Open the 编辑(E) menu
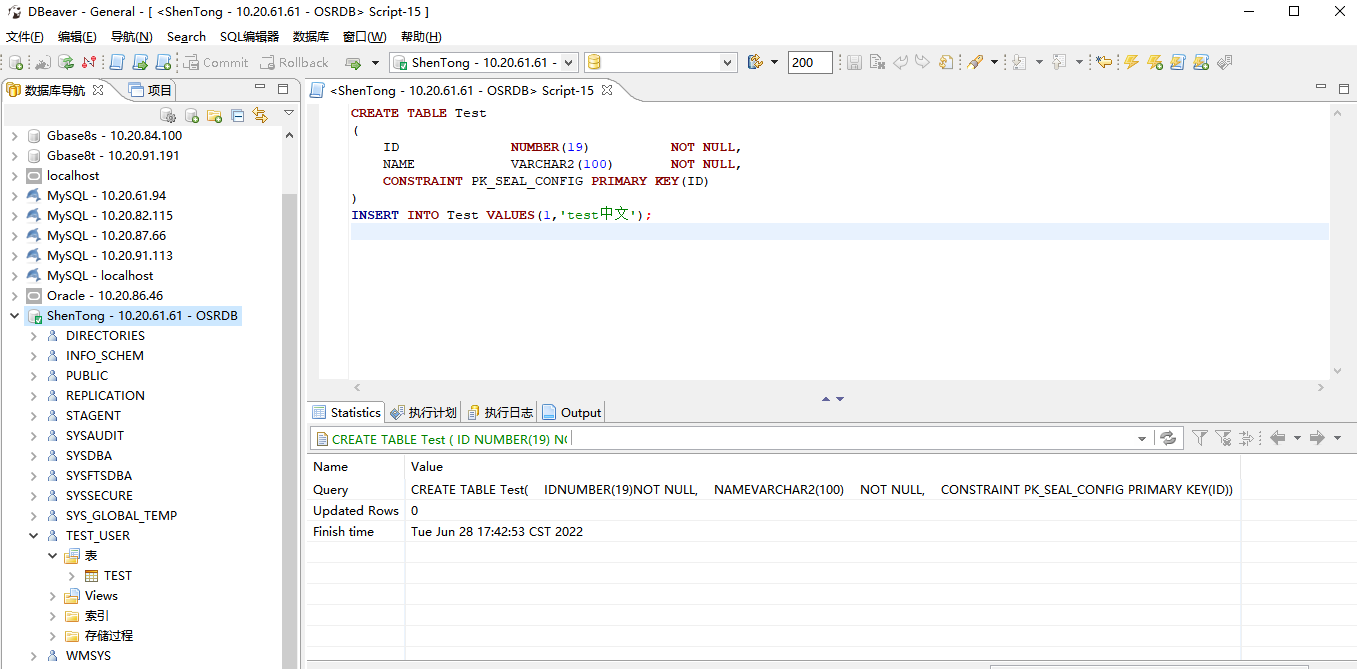The height and width of the screenshot is (669, 1357). (77, 36)
